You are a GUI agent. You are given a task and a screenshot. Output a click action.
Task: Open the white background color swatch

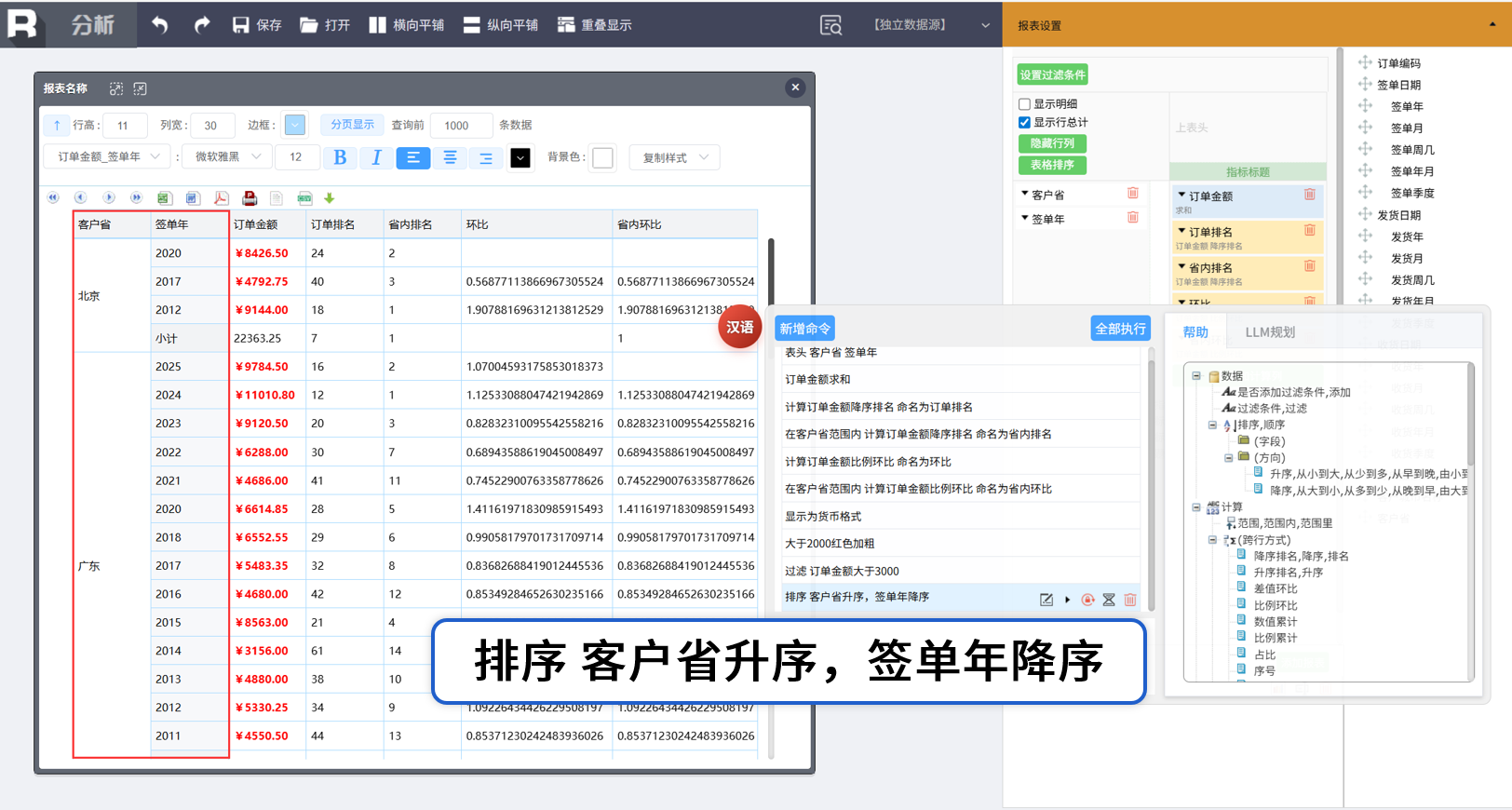(x=603, y=157)
